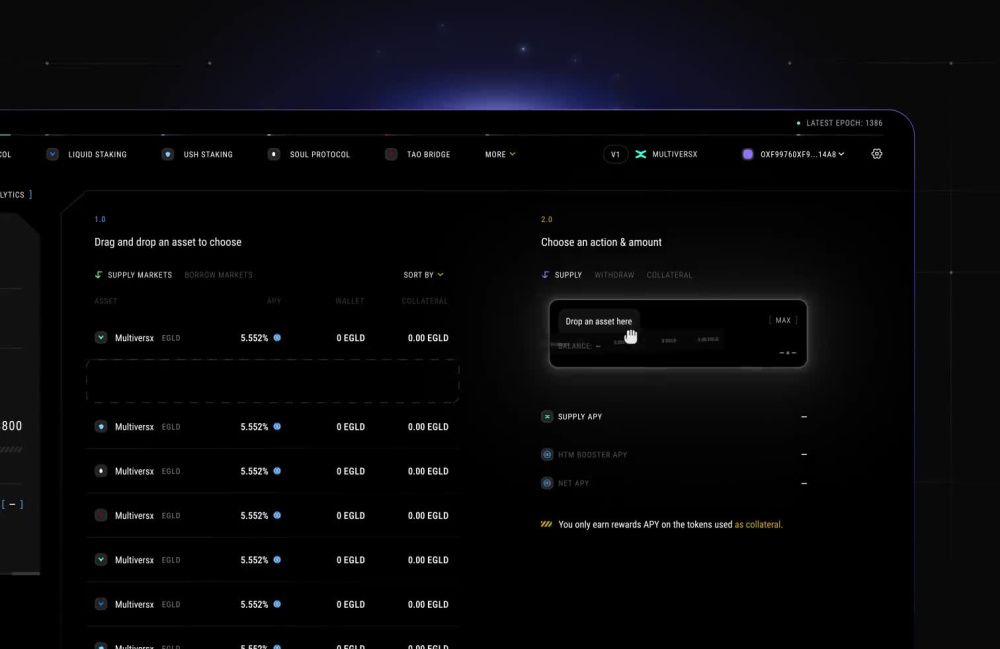
Task: Open the Liquid Staking page
Action: pos(98,154)
